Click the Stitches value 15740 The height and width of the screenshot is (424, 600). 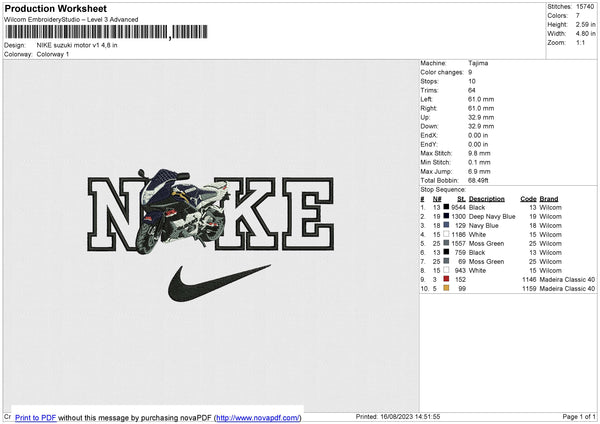coord(585,7)
